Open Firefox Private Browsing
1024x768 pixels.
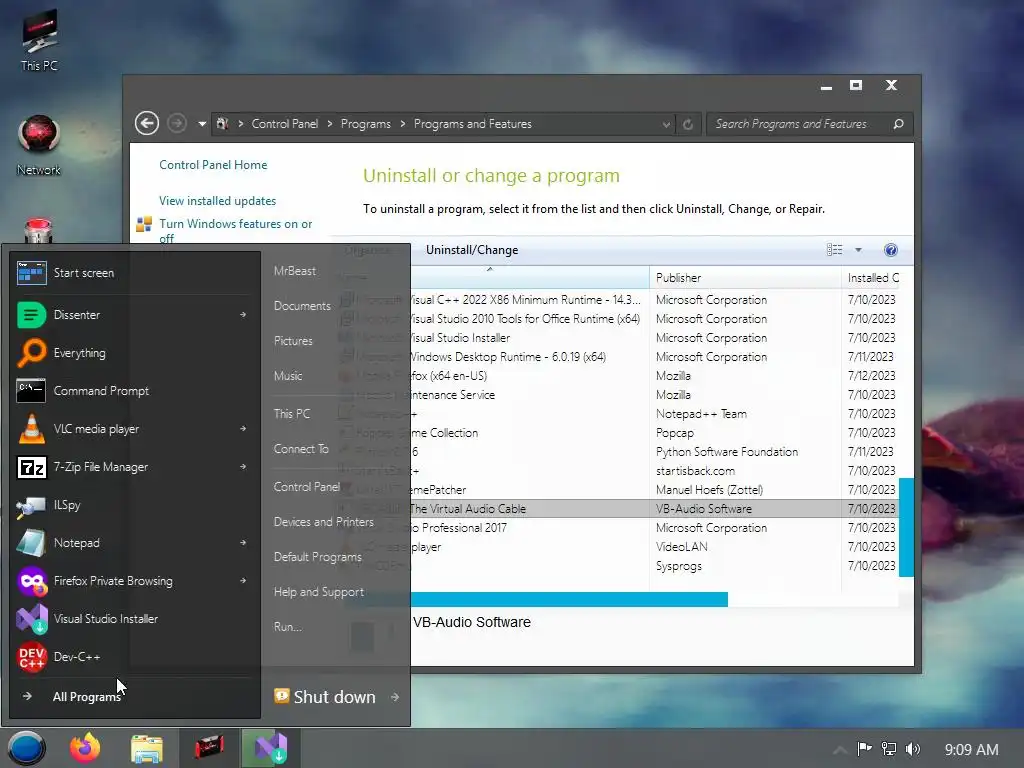click(135, 581)
